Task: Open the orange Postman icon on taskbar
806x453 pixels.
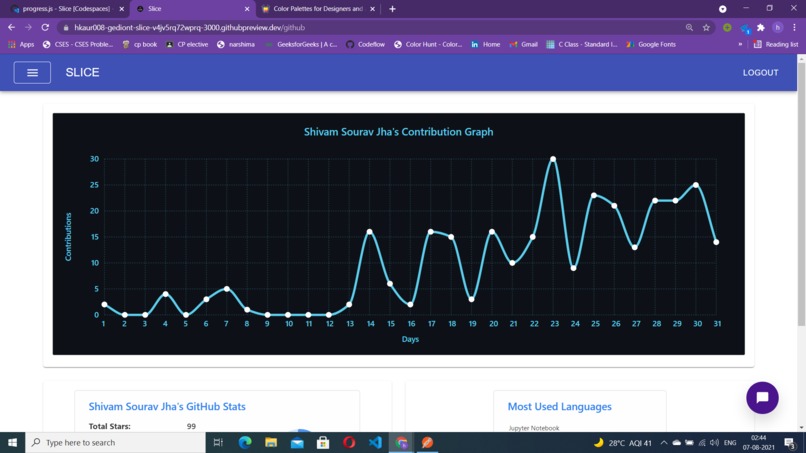Action: click(427, 442)
